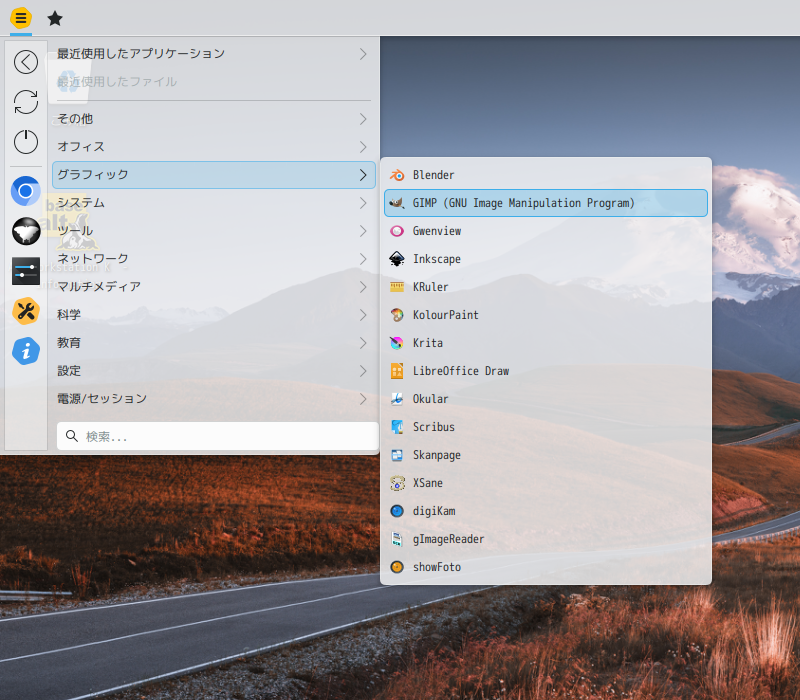Launch Krita by its text label
Screen dimensions: 800x700
click(x=428, y=343)
